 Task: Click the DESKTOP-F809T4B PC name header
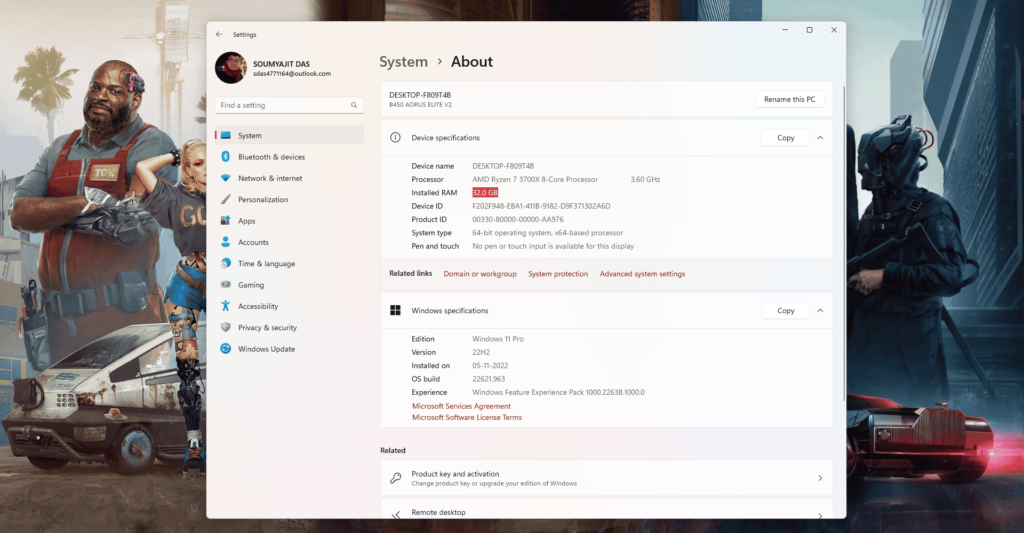point(420,95)
